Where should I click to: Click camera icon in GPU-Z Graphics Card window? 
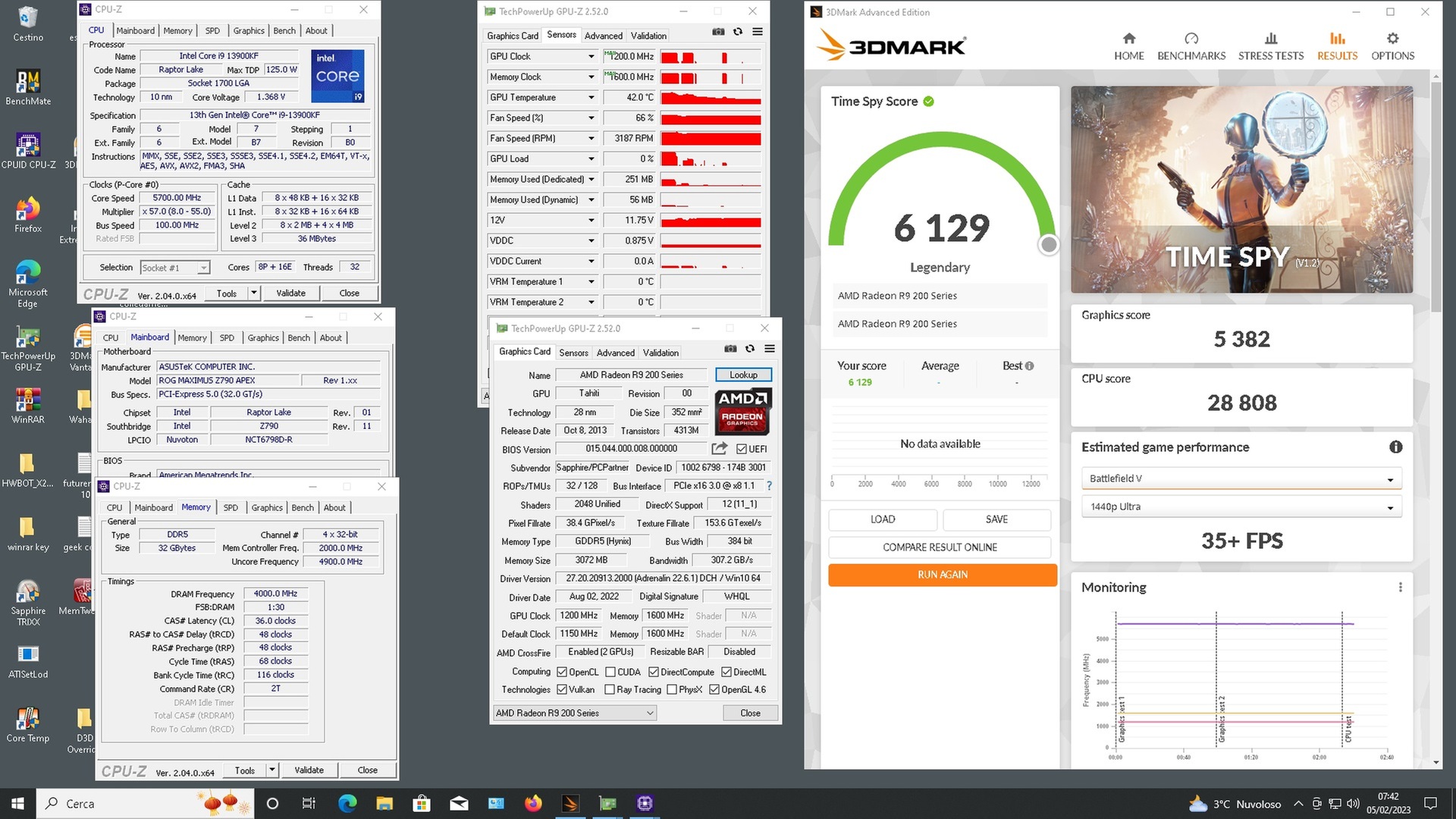coord(730,349)
